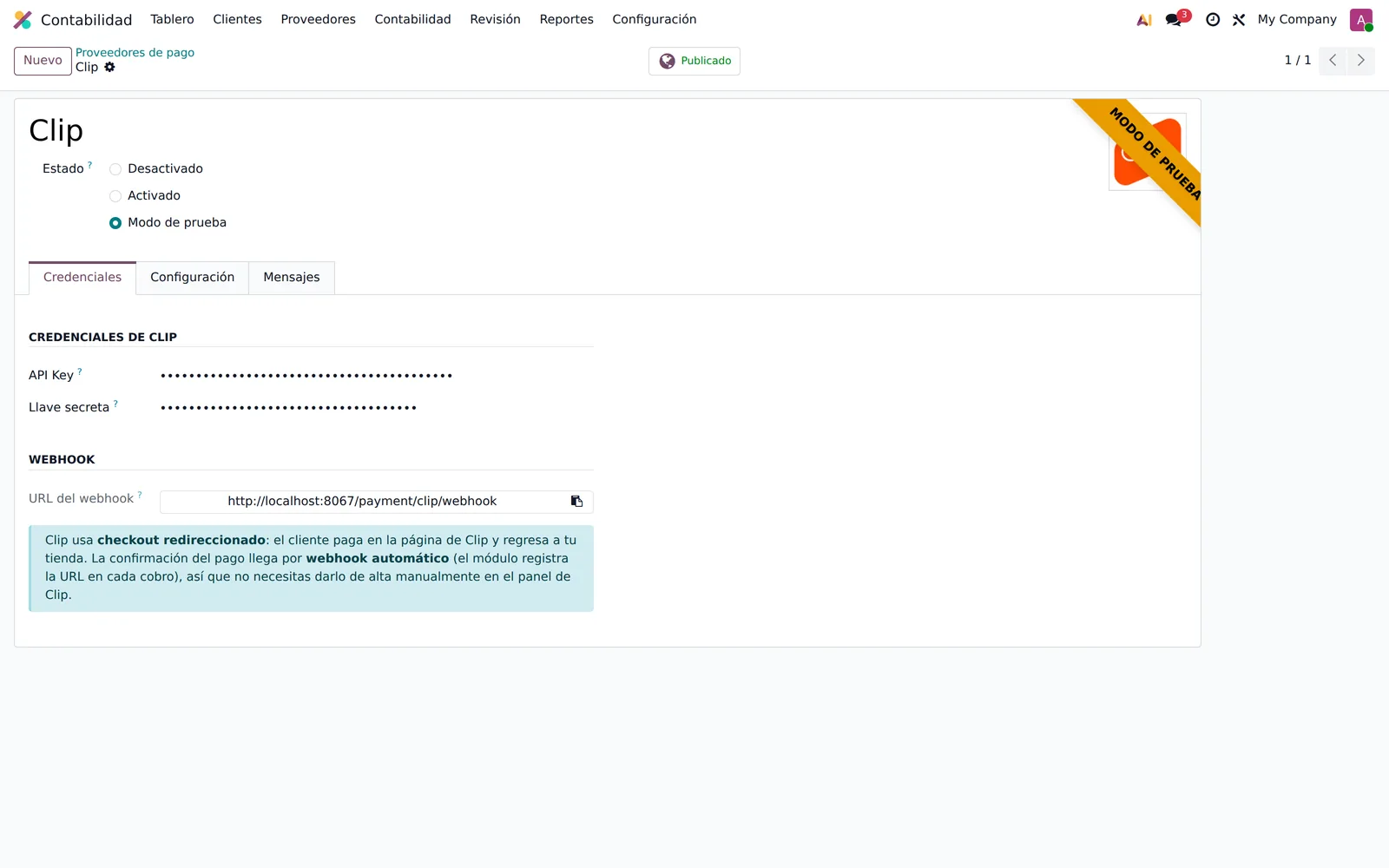Open the Contabilidad menu item

[412, 19]
